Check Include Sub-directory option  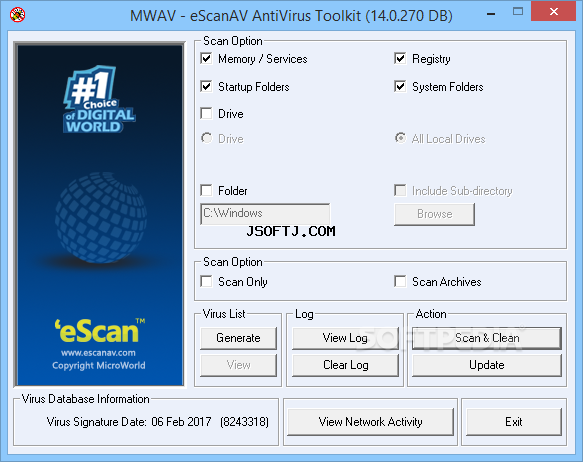pyautogui.click(x=400, y=190)
